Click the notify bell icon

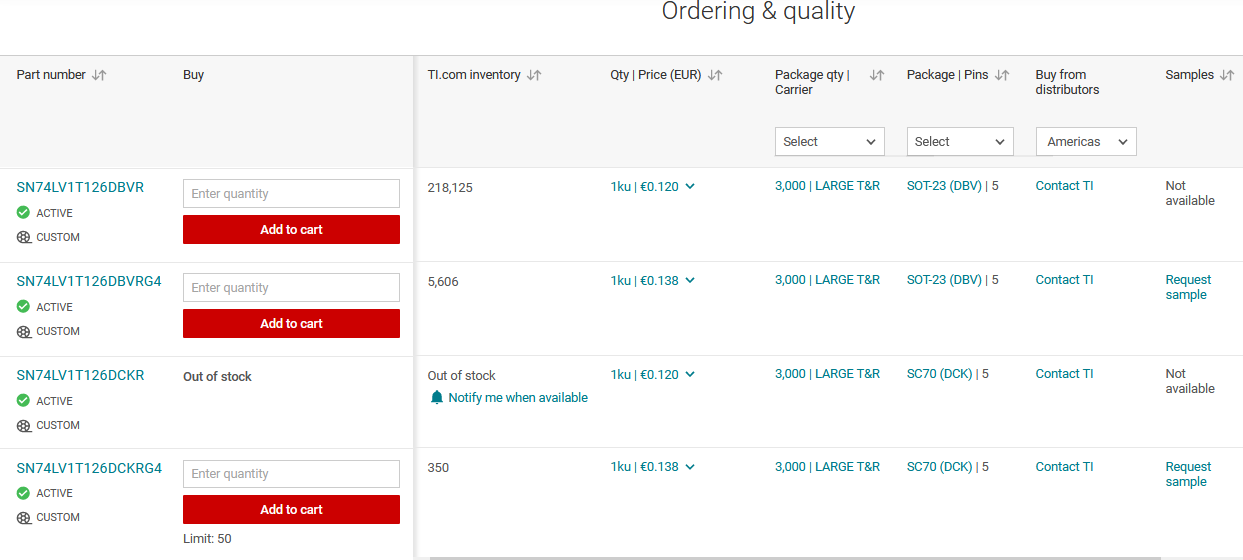click(x=436, y=398)
